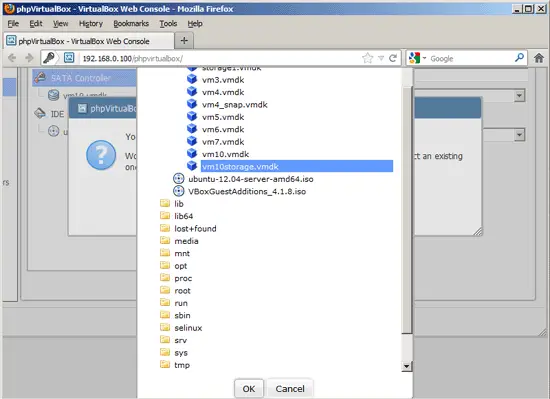Select vm4_snap.vmdk file name
The width and height of the screenshot is (550, 399).
tap(235, 104)
